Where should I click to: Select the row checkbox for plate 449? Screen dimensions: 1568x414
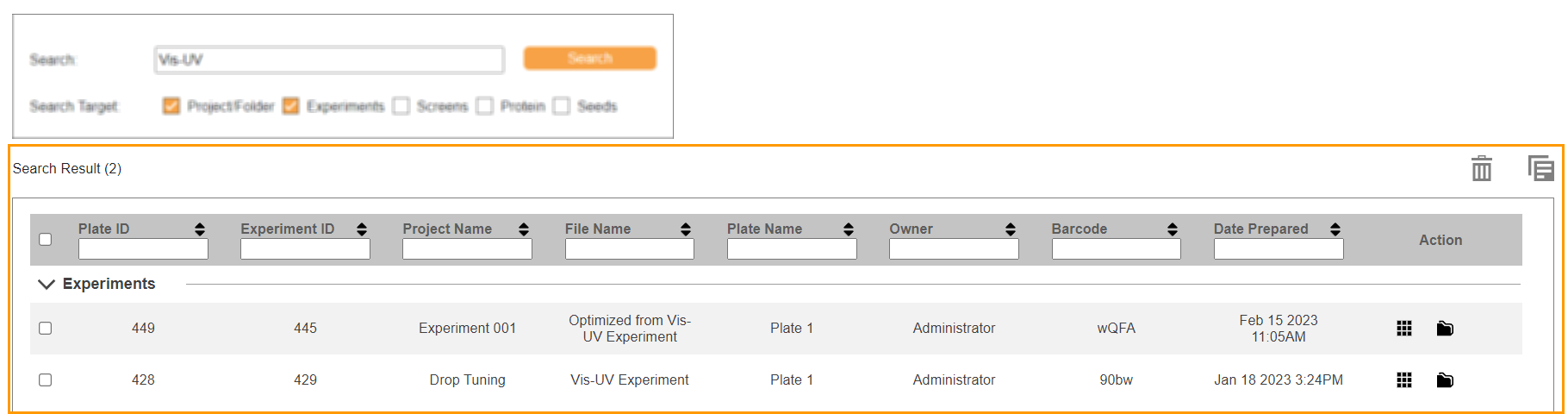pyautogui.click(x=46, y=329)
